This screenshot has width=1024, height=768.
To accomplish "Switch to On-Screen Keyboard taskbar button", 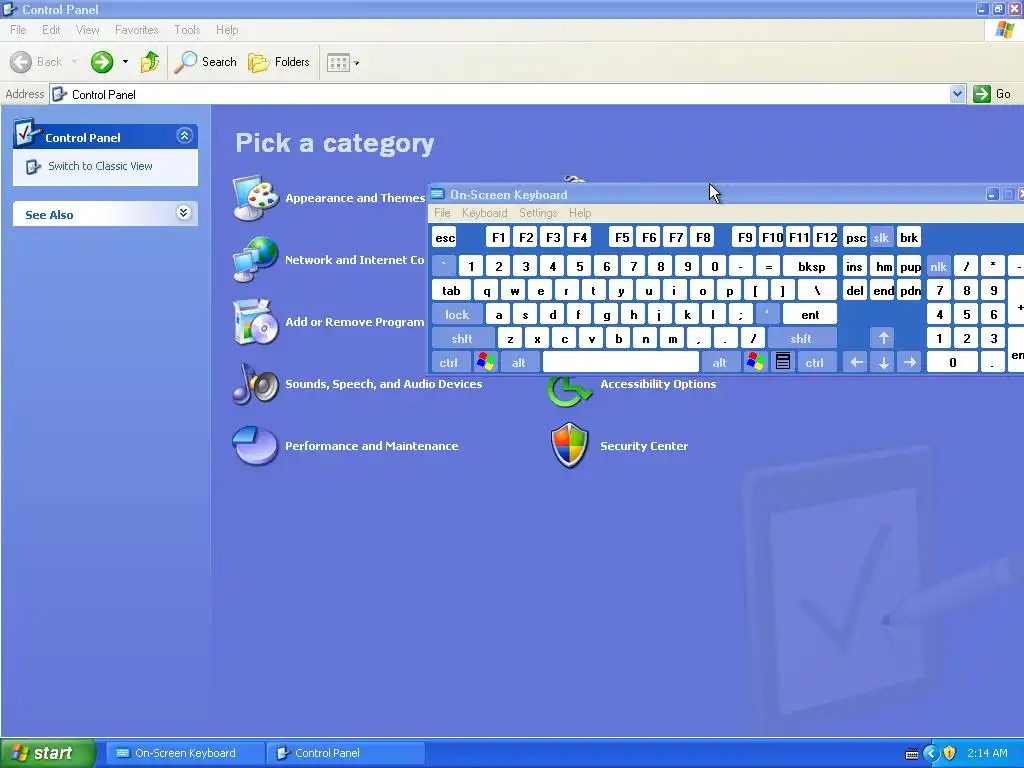I will click(185, 753).
